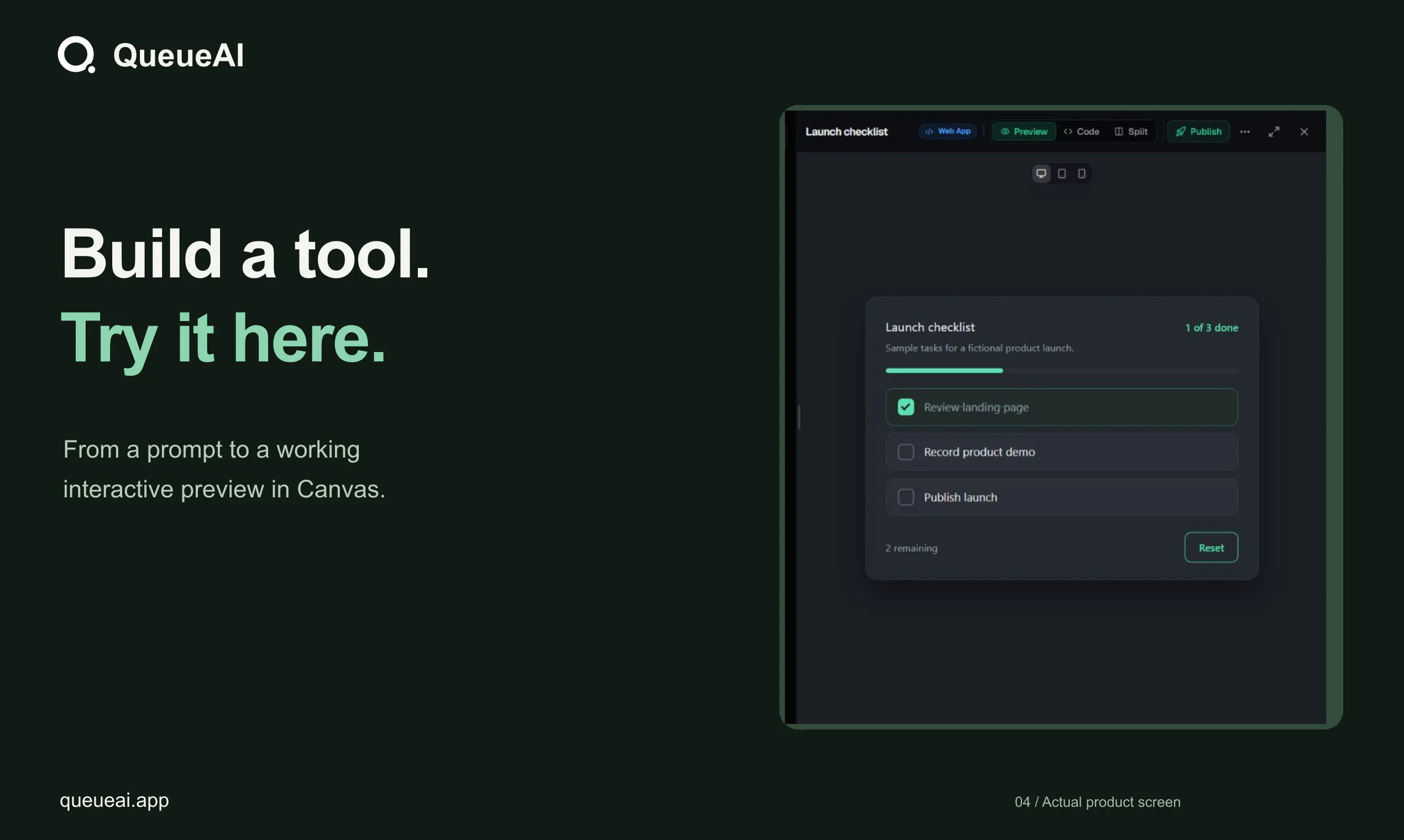Click the 'Sample tasks for a fictional product launch.' text

click(979, 348)
